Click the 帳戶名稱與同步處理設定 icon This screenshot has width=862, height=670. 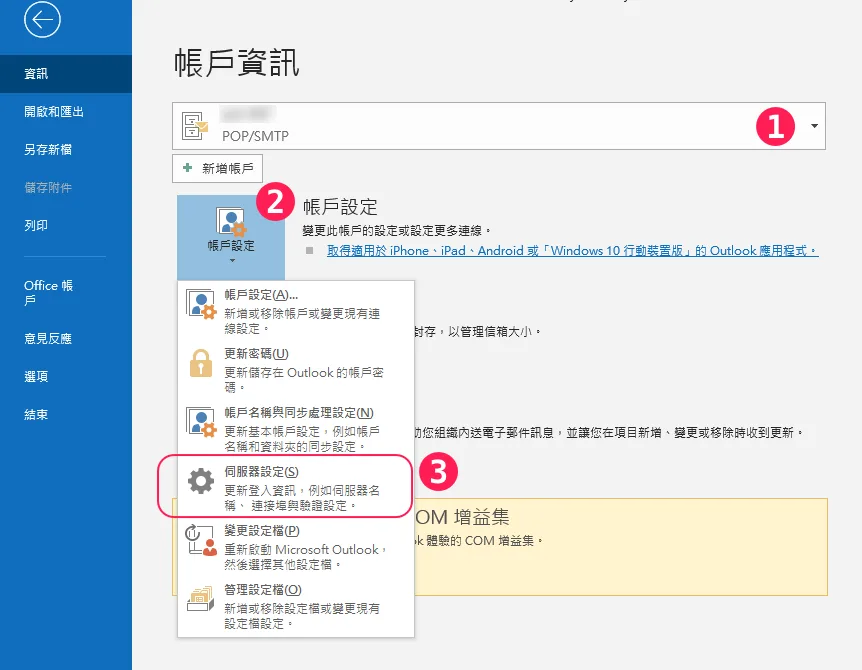(201, 423)
